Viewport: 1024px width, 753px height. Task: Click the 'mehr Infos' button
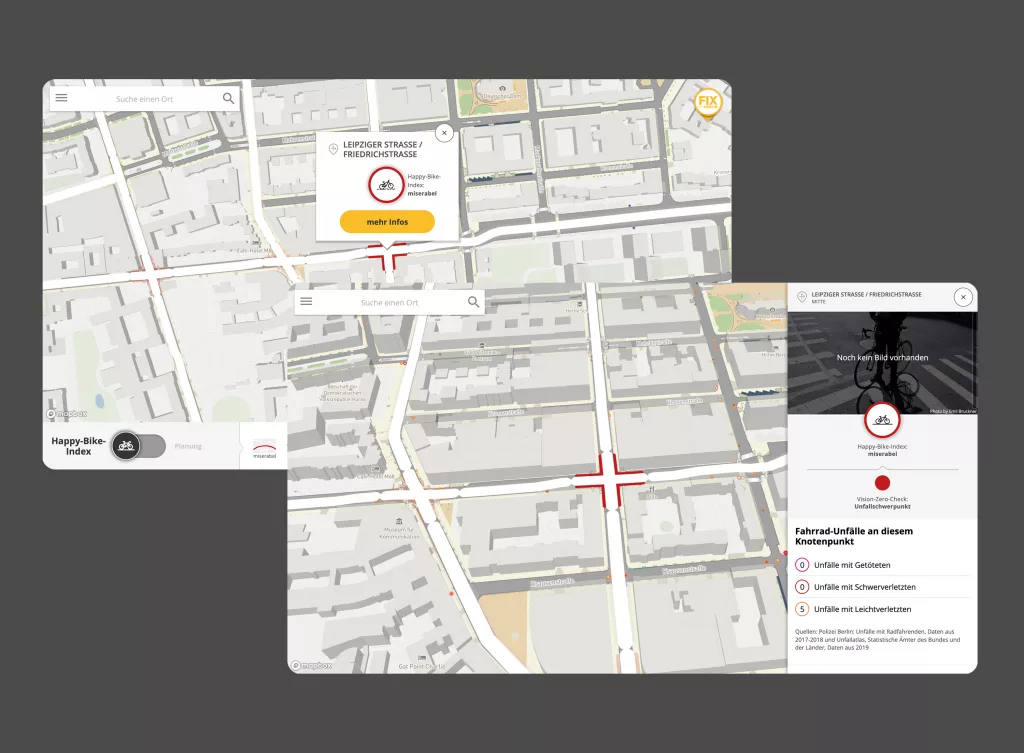[387, 222]
